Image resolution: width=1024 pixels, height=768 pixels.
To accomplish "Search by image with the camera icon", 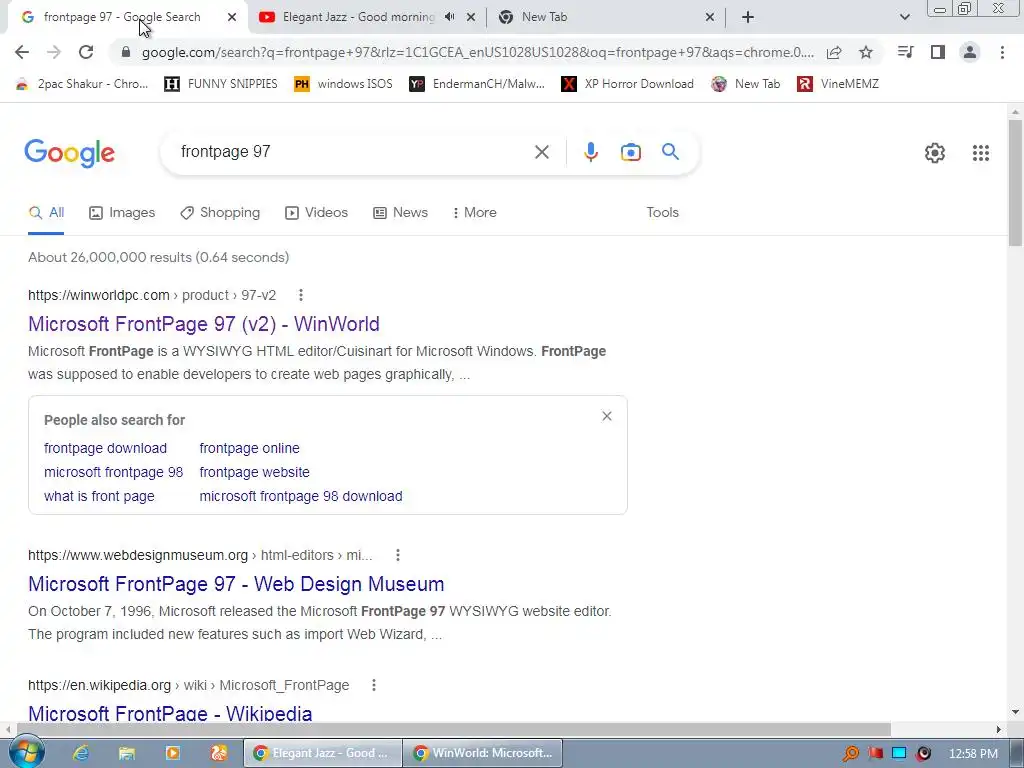I will click(x=630, y=152).
